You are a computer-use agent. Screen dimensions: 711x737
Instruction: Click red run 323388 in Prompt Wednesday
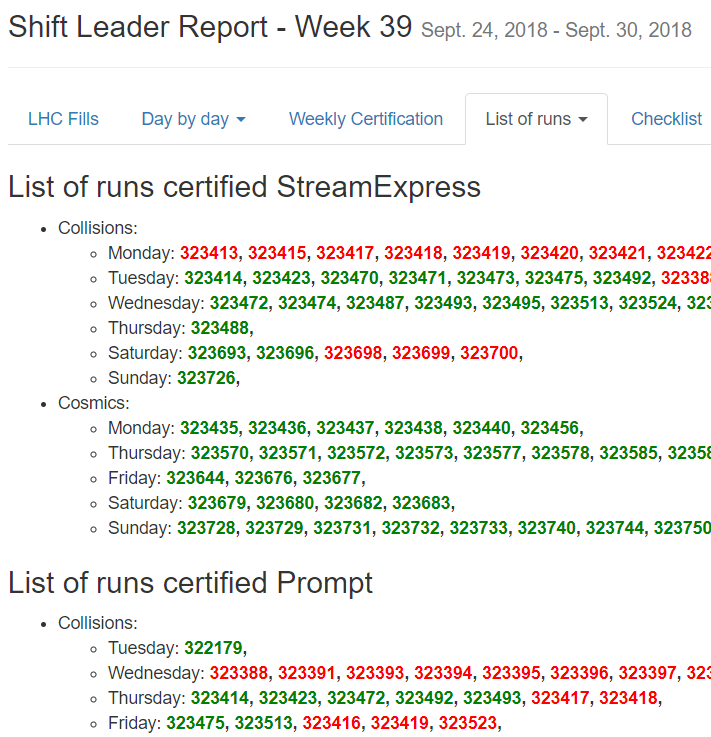point(239,673)
